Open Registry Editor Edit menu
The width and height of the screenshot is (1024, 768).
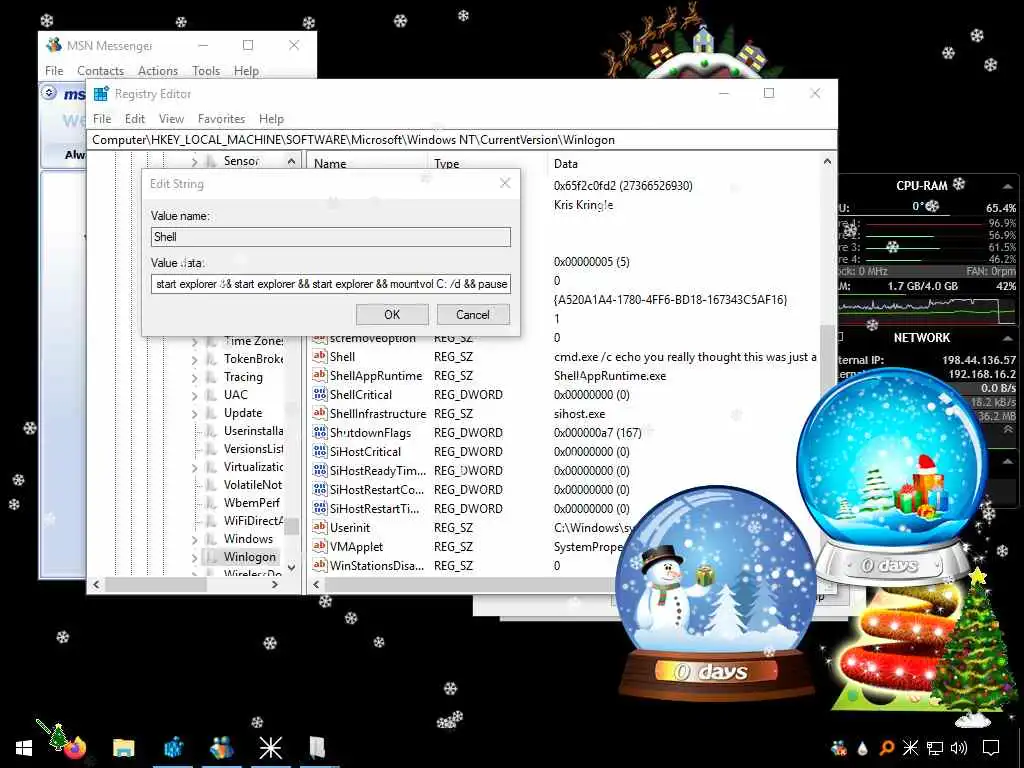coord(135,119)
